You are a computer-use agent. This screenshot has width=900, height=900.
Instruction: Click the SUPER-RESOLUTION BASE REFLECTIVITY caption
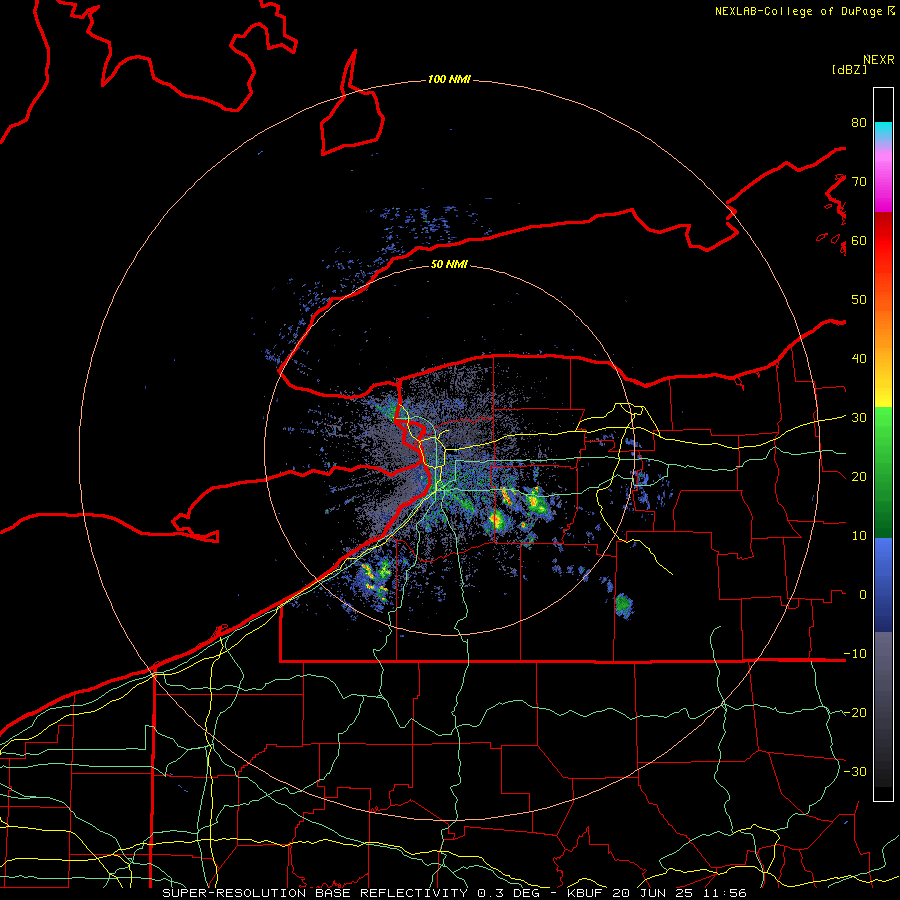(315, 893)
